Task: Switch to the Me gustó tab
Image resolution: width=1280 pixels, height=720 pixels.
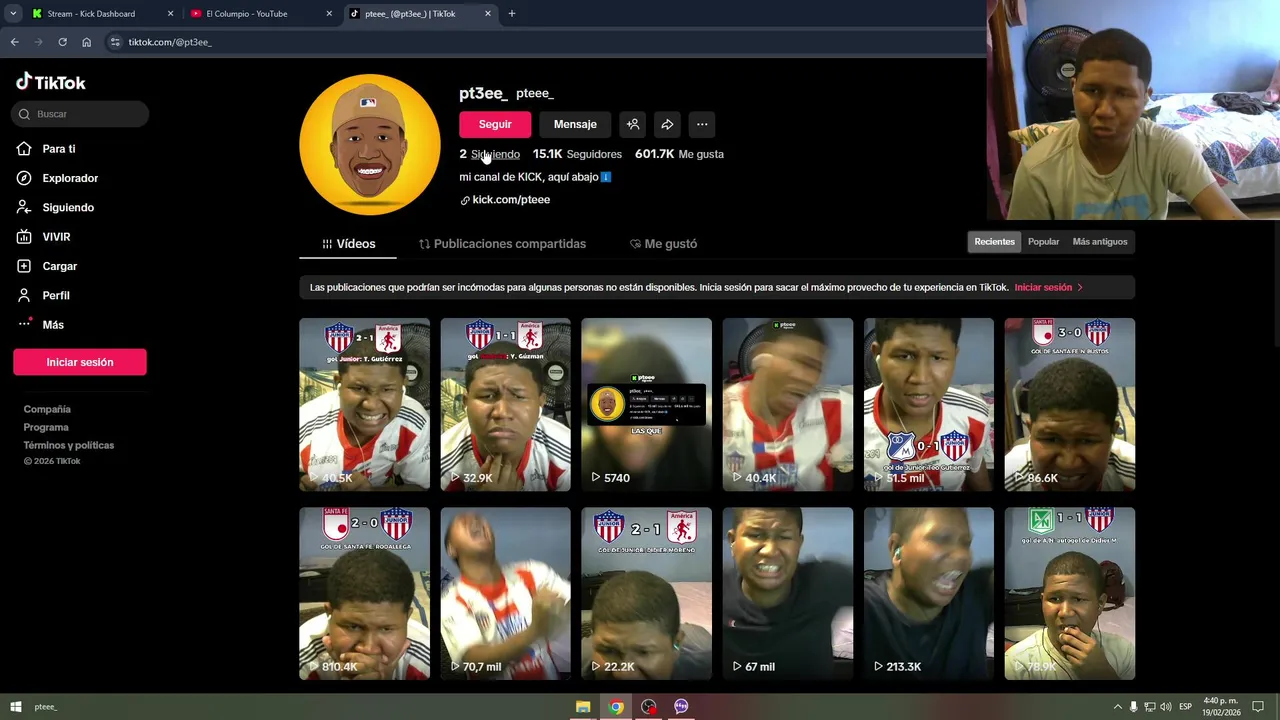Action: 663,244
